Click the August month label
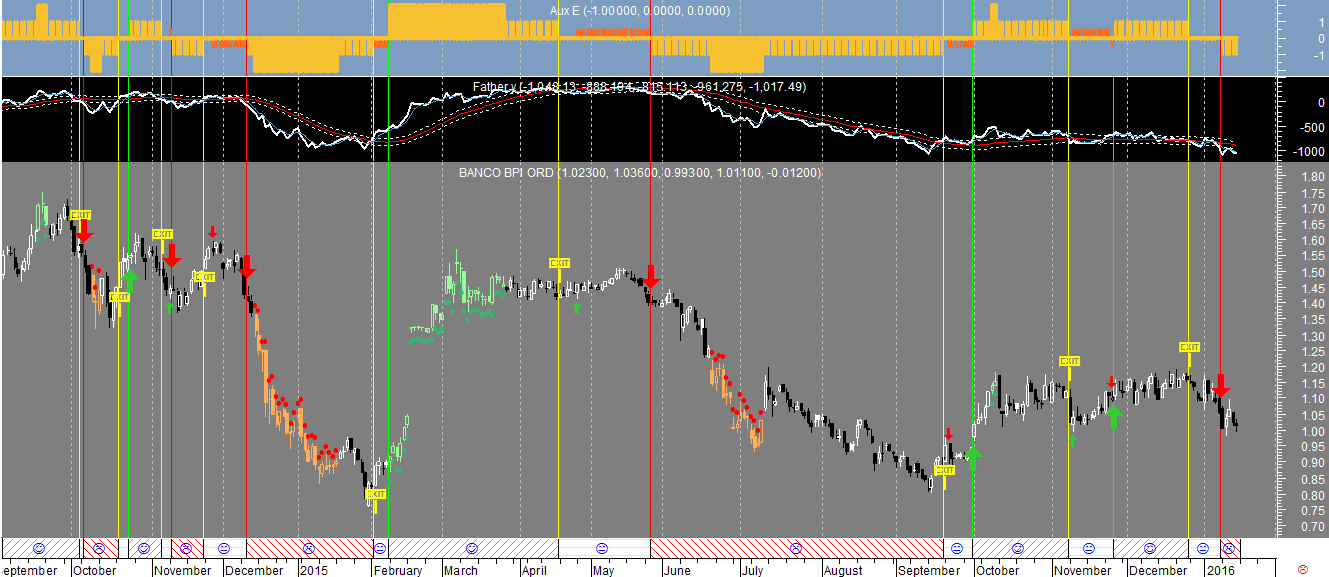 (x=842, y=571)
